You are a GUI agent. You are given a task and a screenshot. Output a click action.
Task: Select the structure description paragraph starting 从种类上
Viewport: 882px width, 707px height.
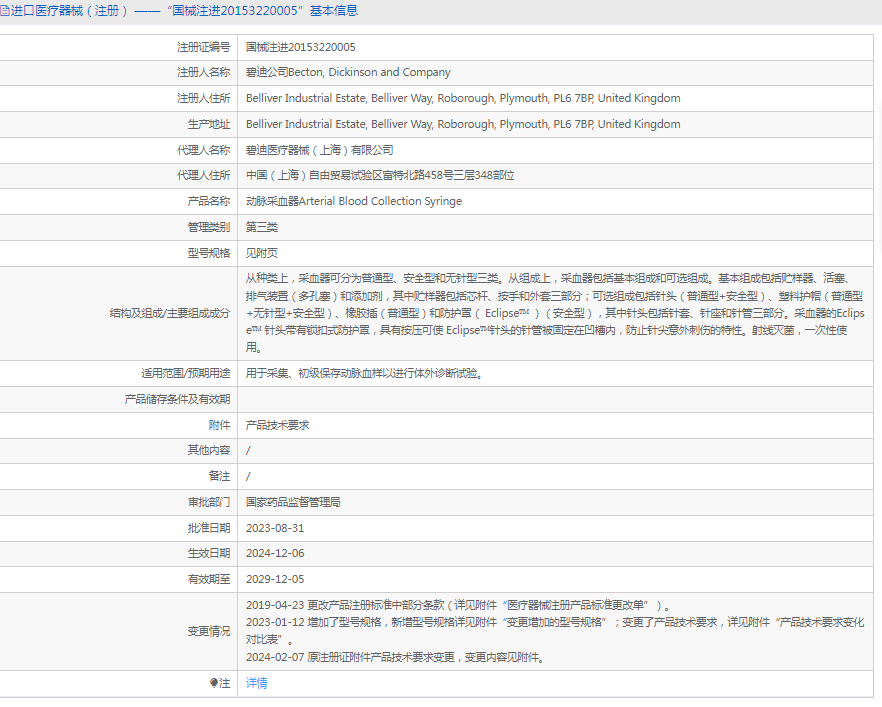[x=555, y=313]
